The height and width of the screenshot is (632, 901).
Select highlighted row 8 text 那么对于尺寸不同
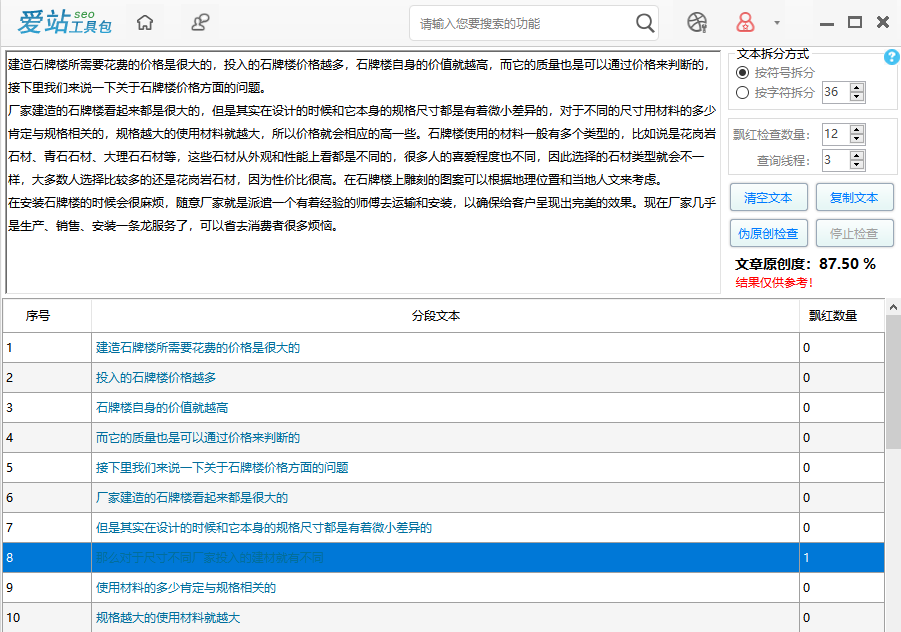(210, 557)
